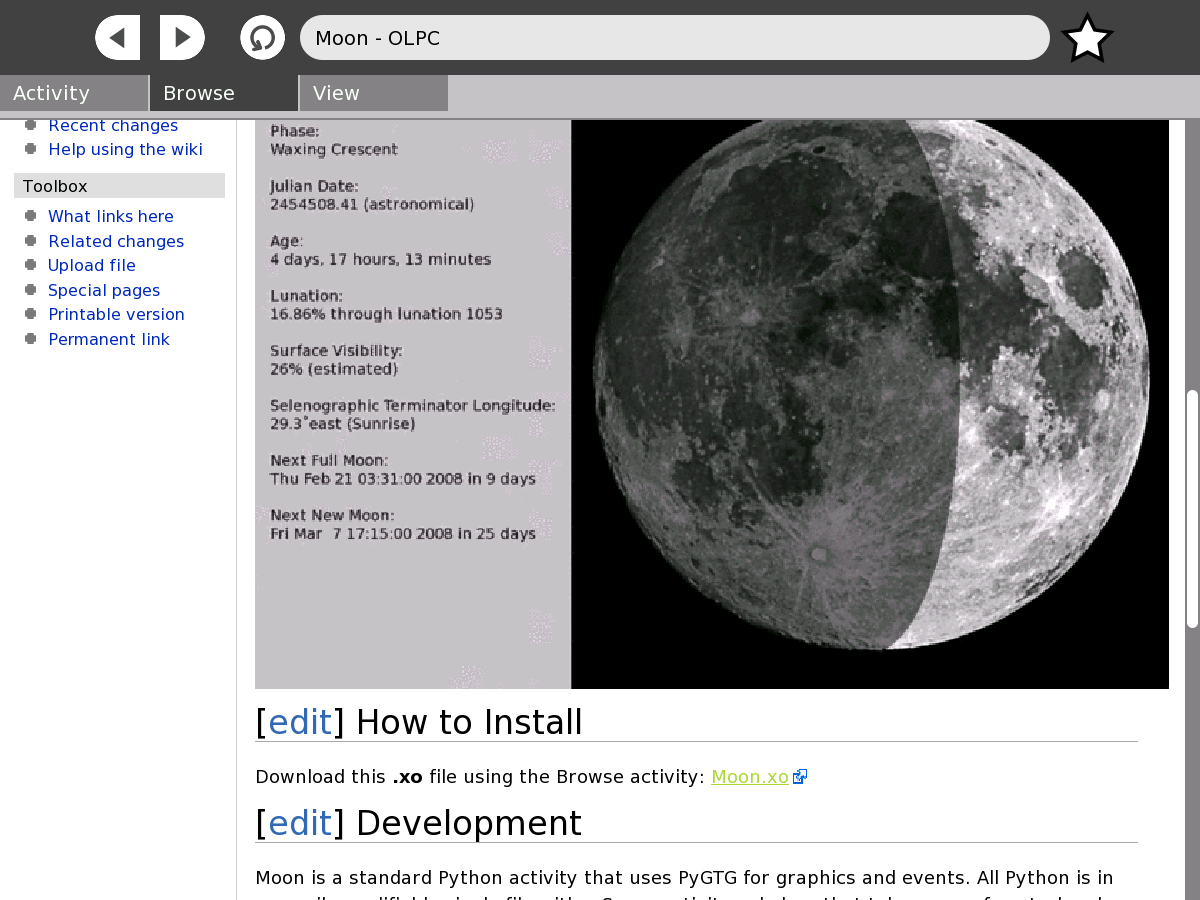Click the Permanent link entry
This screenshot has width=1200, height=900.
tap(109, 339)
